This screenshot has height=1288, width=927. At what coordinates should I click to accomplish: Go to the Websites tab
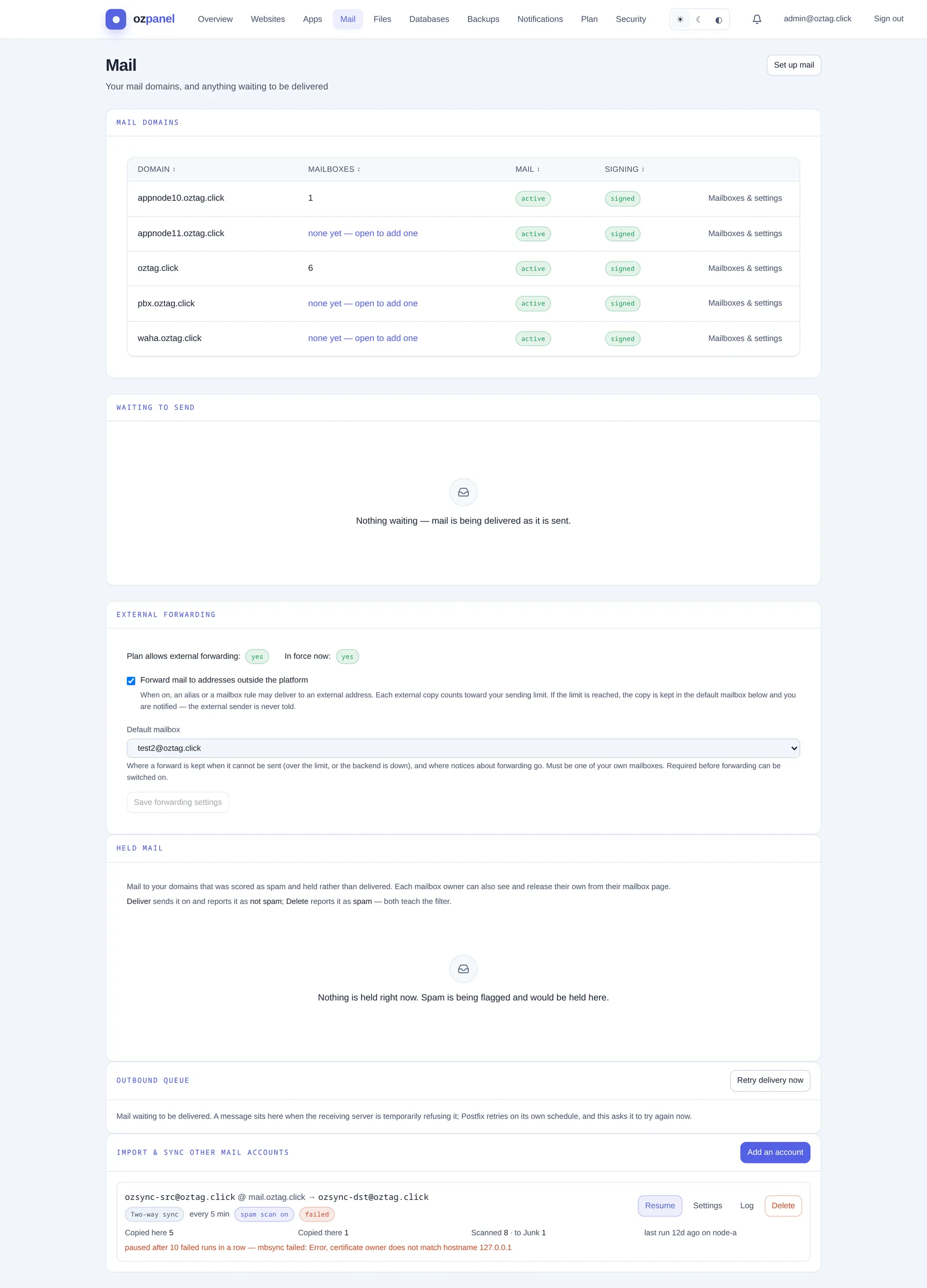pos(268,20)
